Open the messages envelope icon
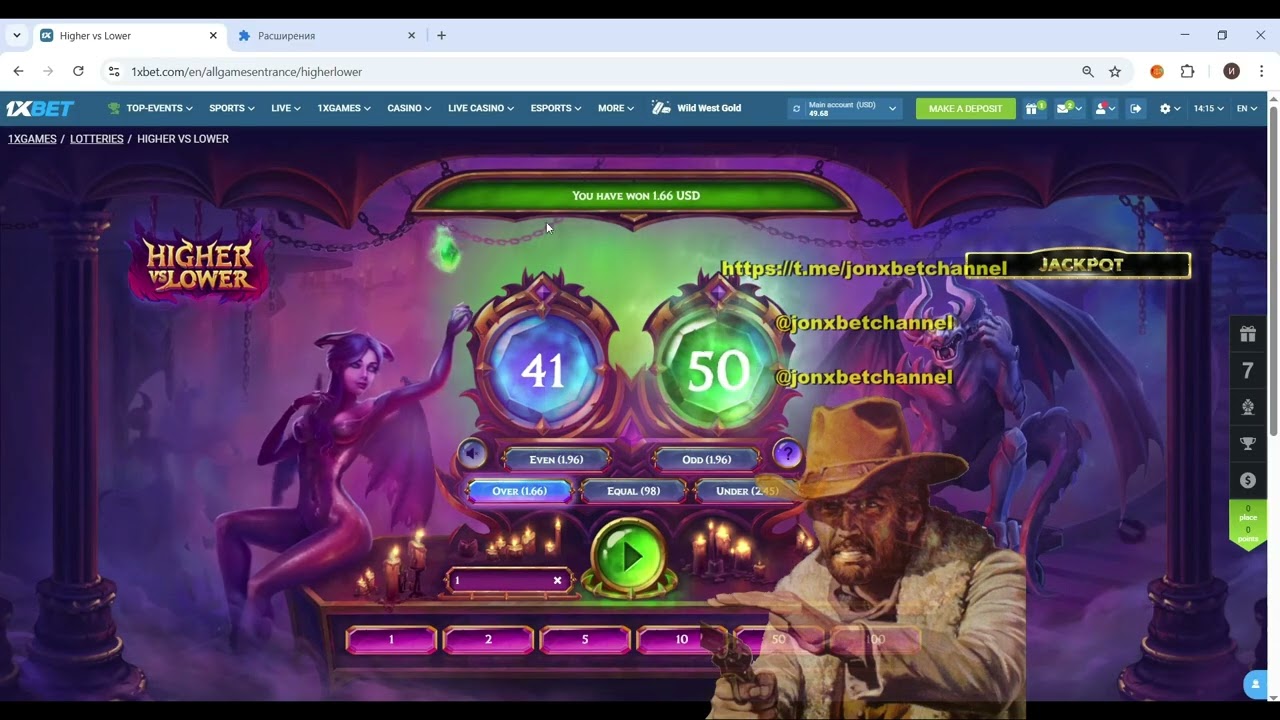This screenshot has height=720, width=1280. coord(1068,108)
